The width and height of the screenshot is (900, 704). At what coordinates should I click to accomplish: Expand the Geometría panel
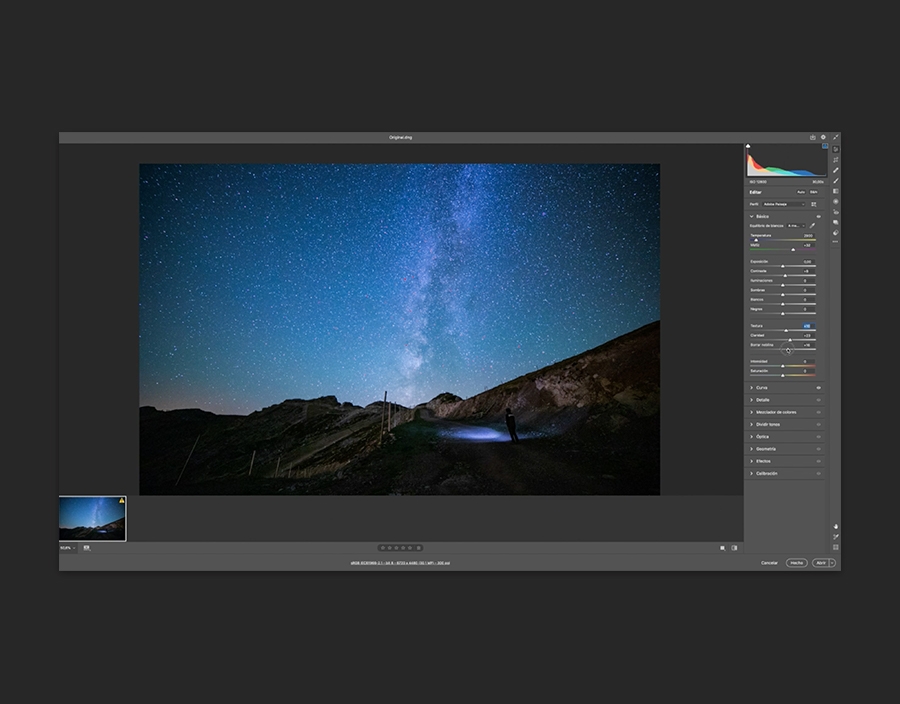751,449
